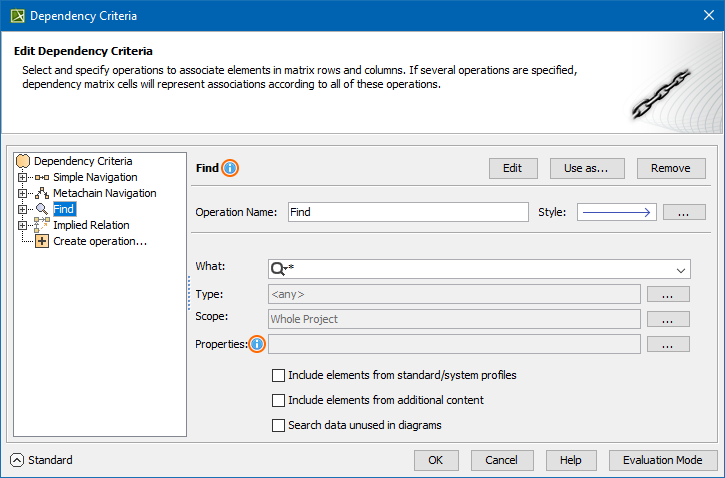
Task: Open the What dropdown list
Action: click(681, 269)
